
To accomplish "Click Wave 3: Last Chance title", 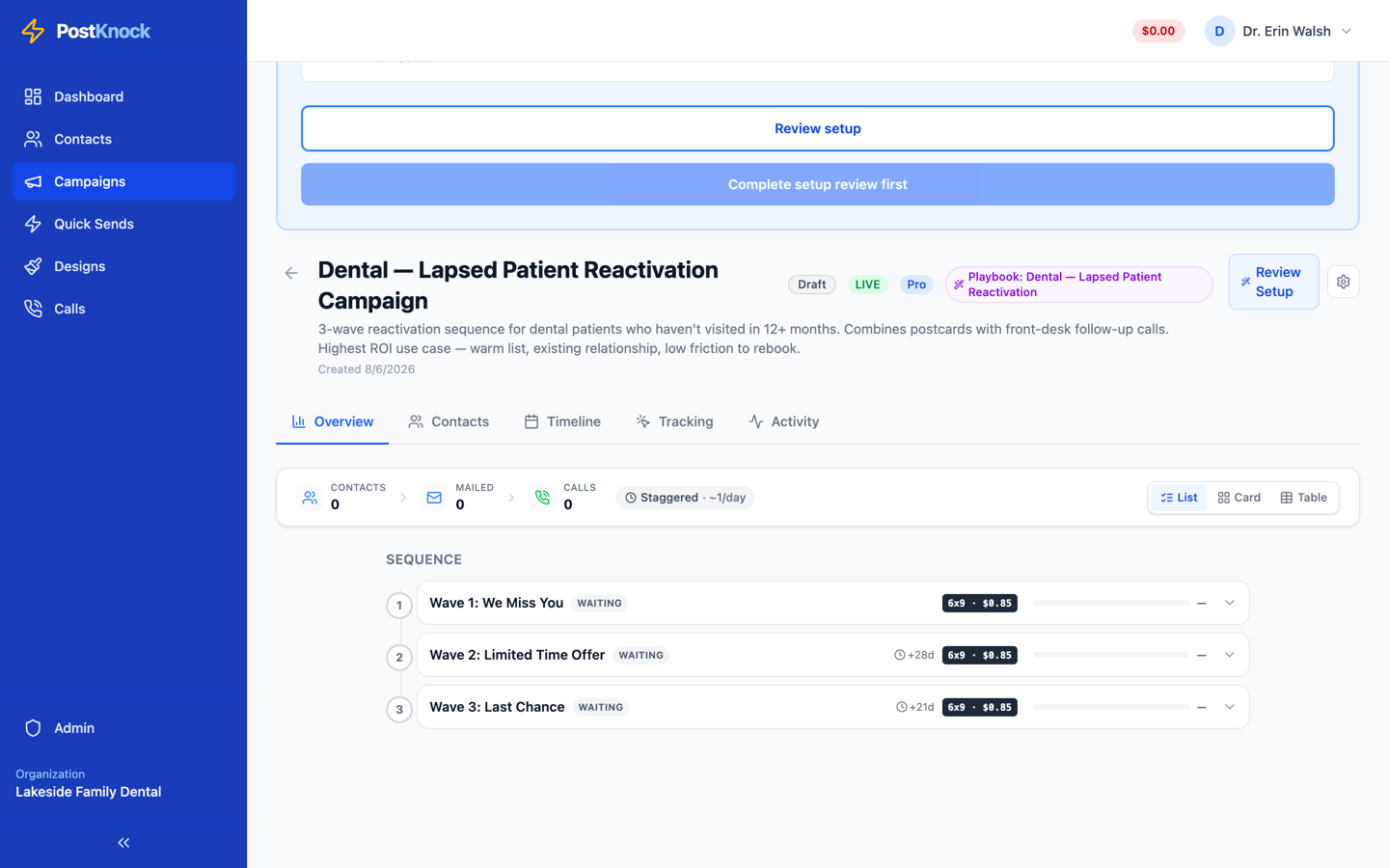I will pyautogui.click(x=497, y=707).
